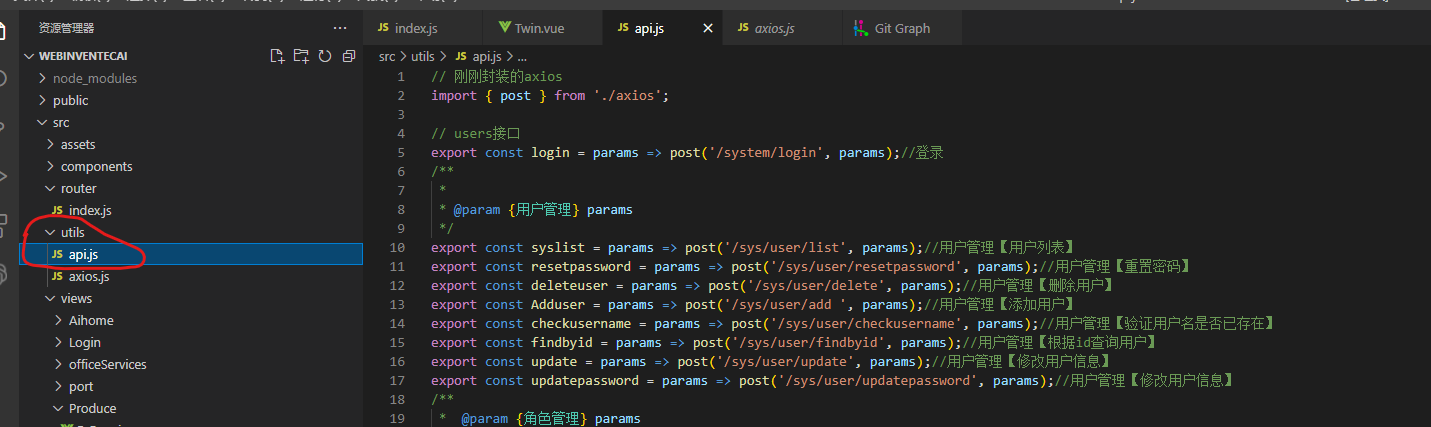Click the New Folder icon in explorer header
1431x427 pixels.
pos(301,56)
